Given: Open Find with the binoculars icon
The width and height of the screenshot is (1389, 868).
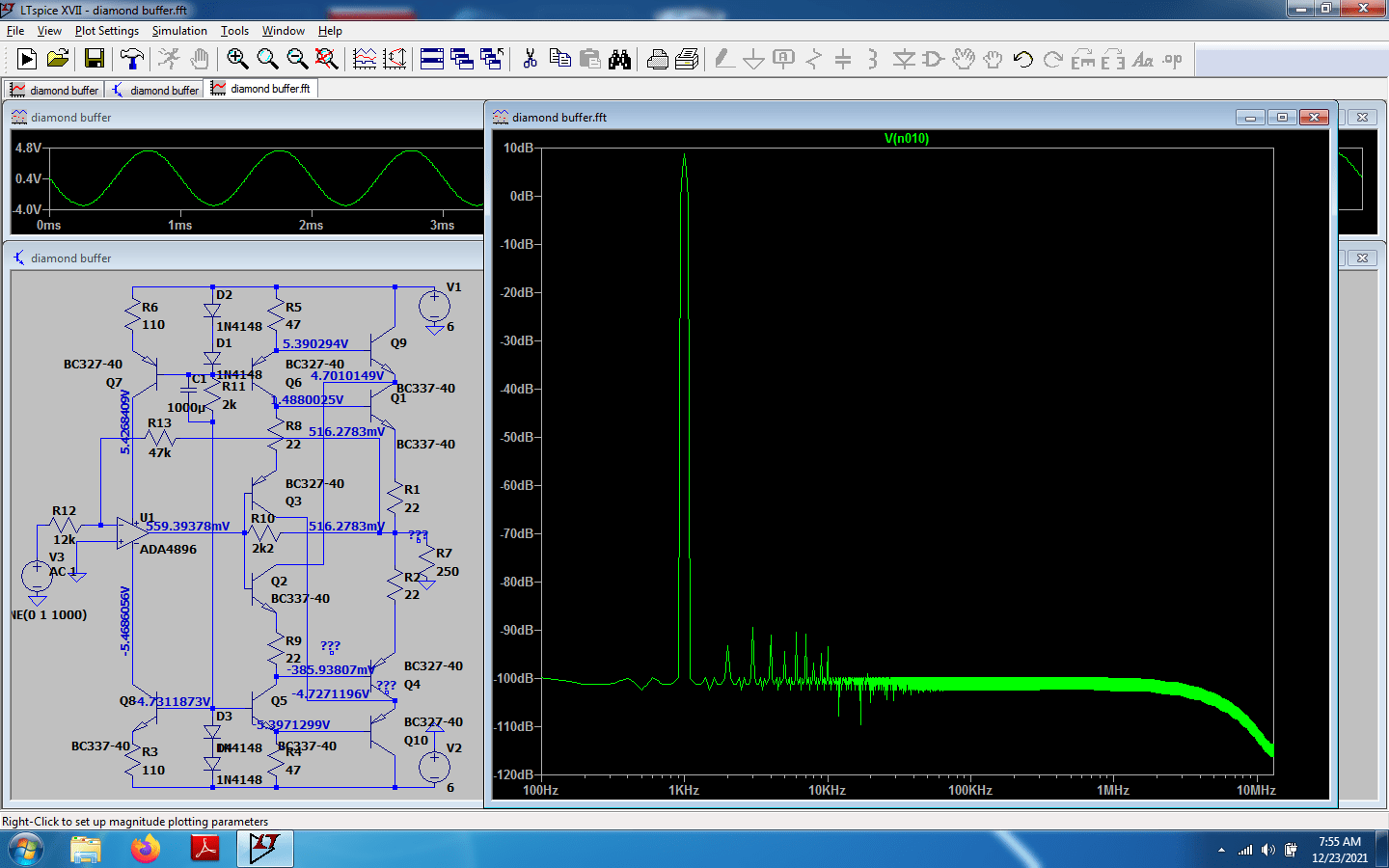Looking at the screenshot, I should tap(620, 59).
